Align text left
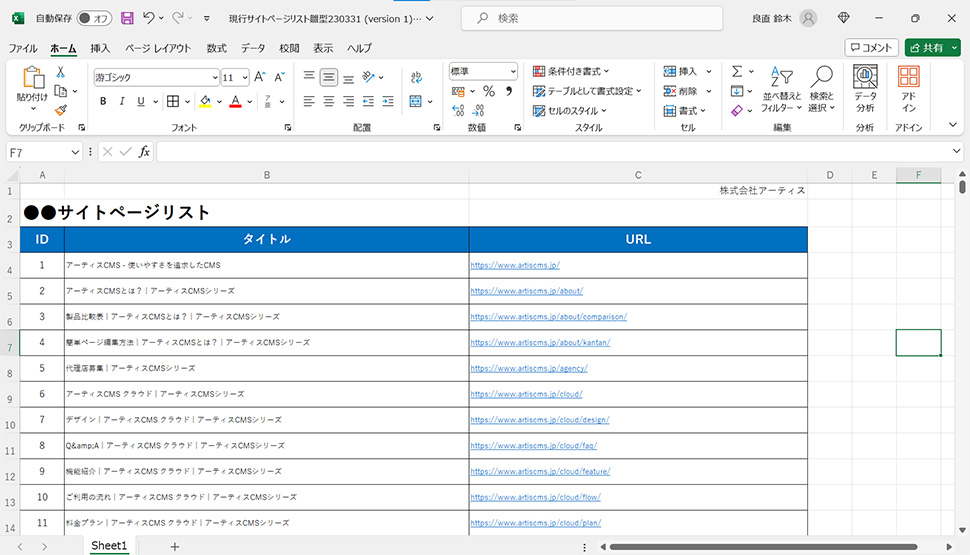970x555 pixels. 309,101
